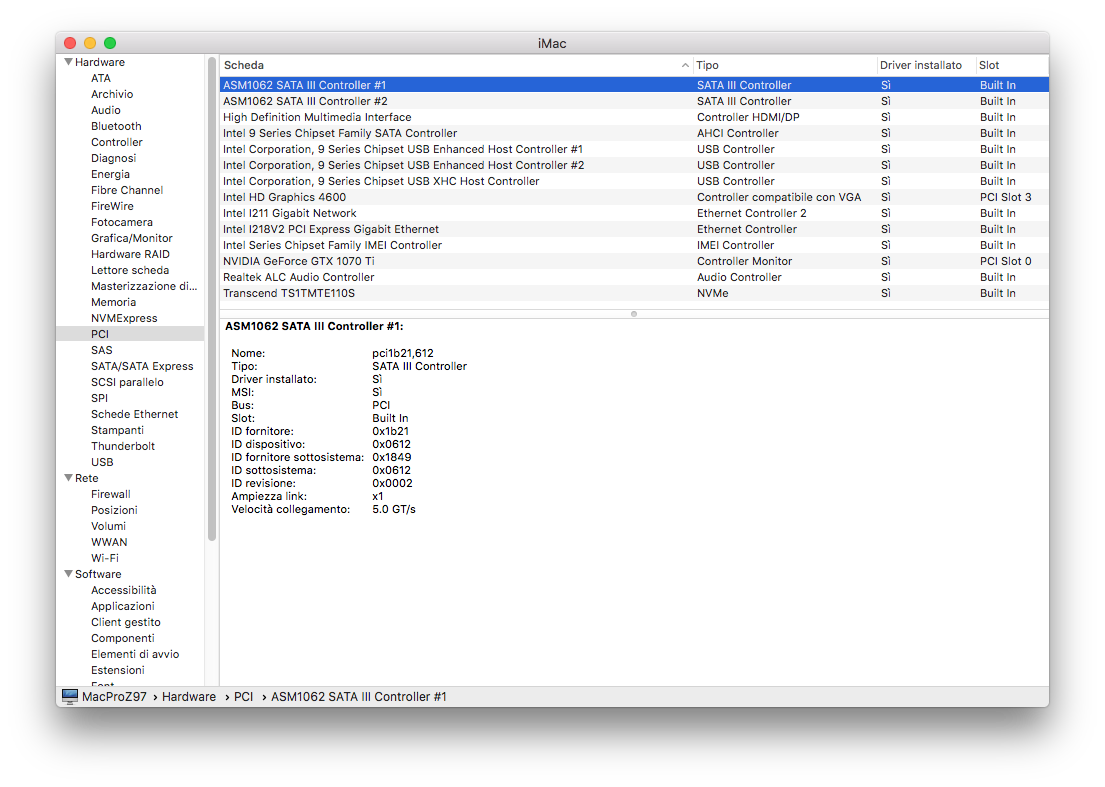This screenshot has width=1105, height=787.
Task: Open Fibre Channel sidebar entry
Action: point(127,190)
